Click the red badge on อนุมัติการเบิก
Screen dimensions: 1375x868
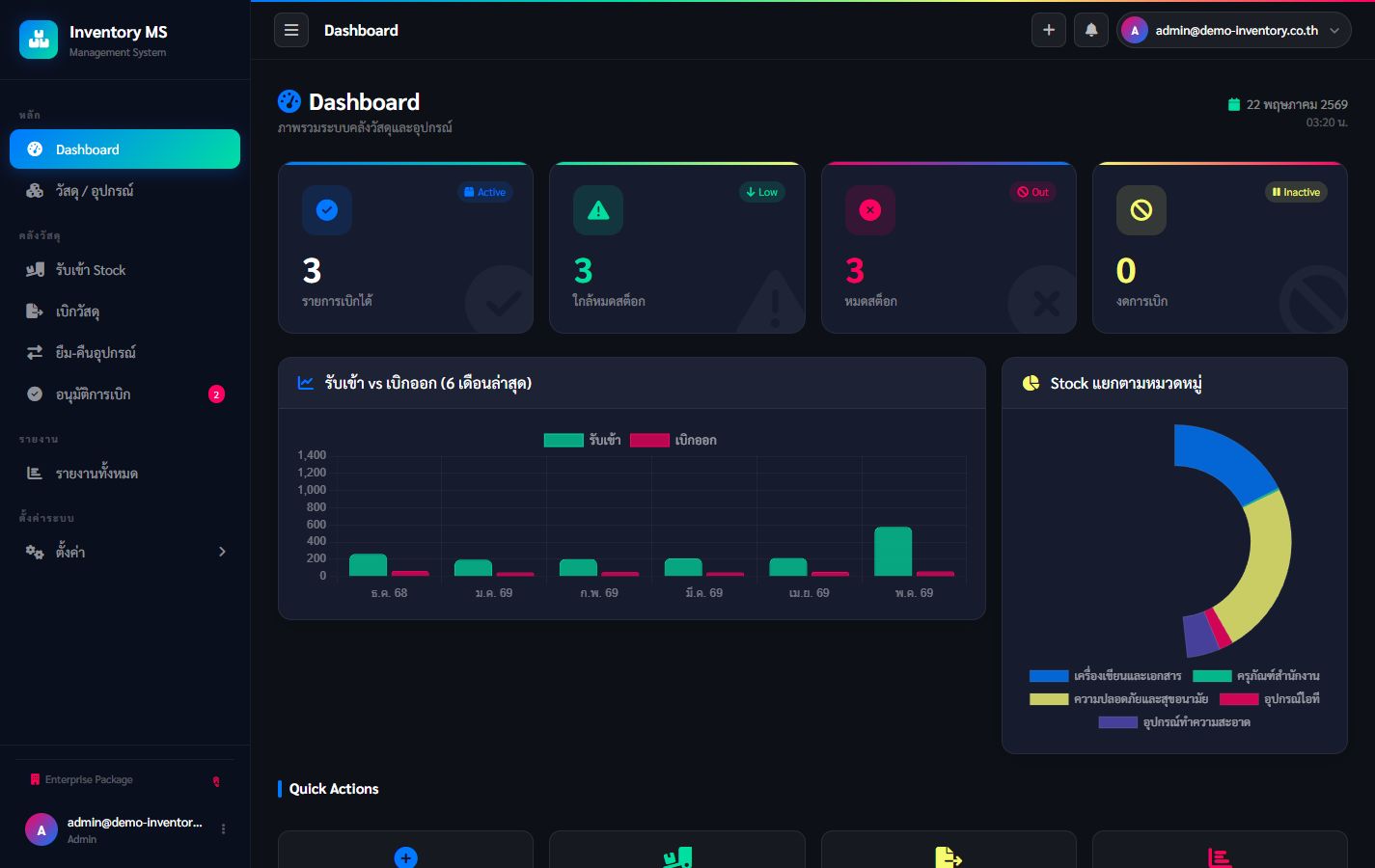click(216, 394)
